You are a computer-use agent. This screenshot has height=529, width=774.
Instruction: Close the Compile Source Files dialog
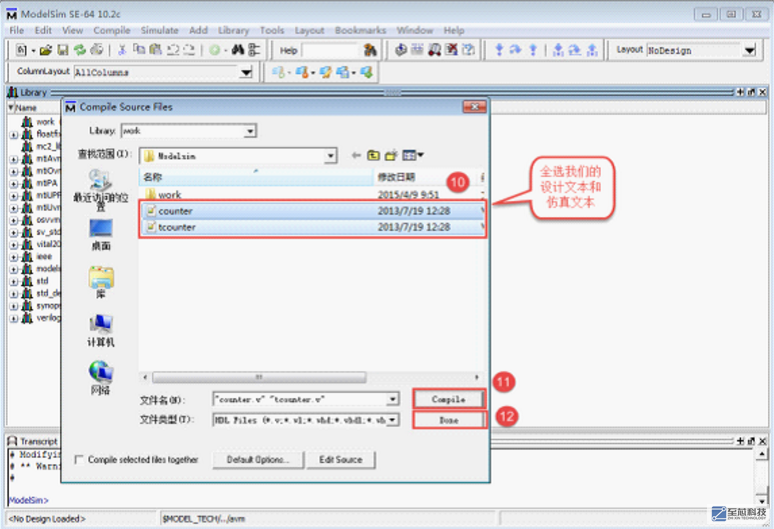tap(474, 107)
